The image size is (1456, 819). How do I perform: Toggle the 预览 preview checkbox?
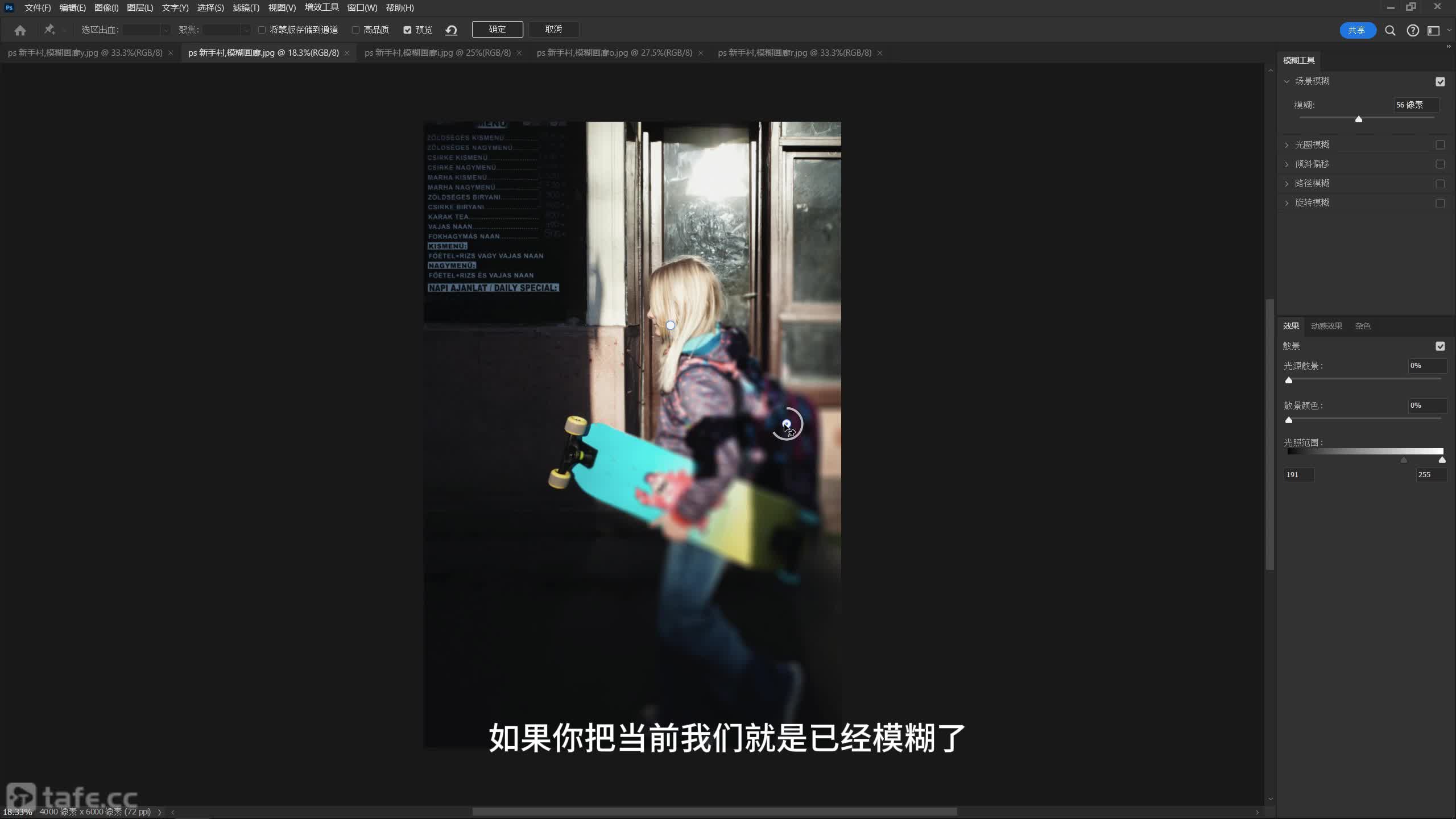407,30
